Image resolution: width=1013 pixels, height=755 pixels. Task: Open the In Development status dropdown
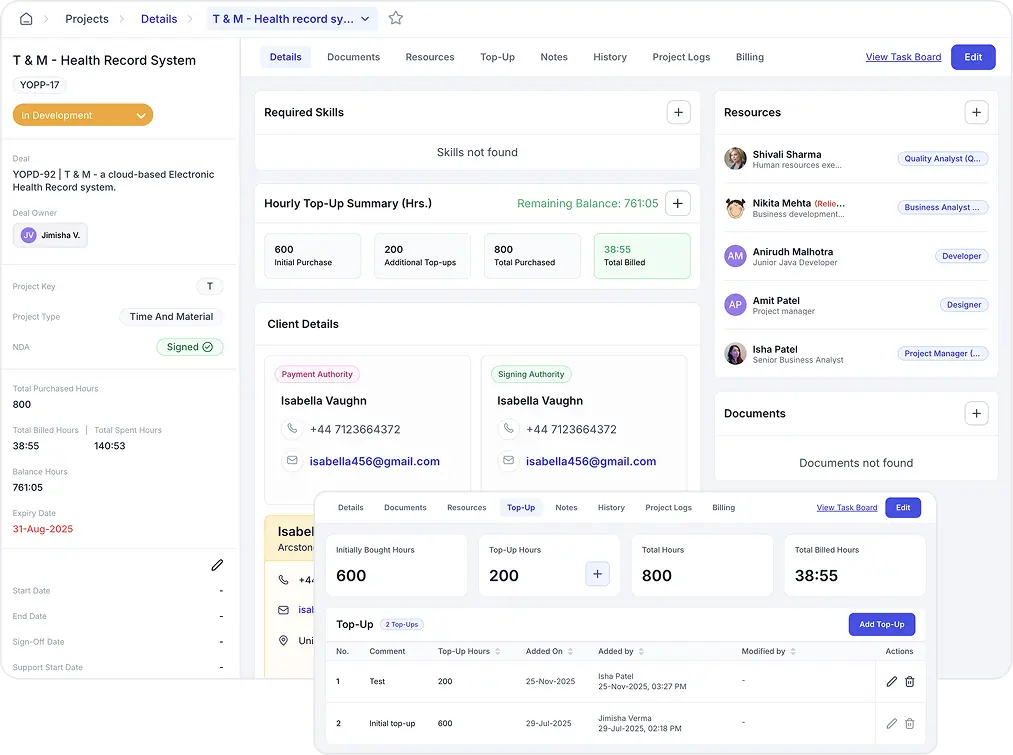coord(83,115)
